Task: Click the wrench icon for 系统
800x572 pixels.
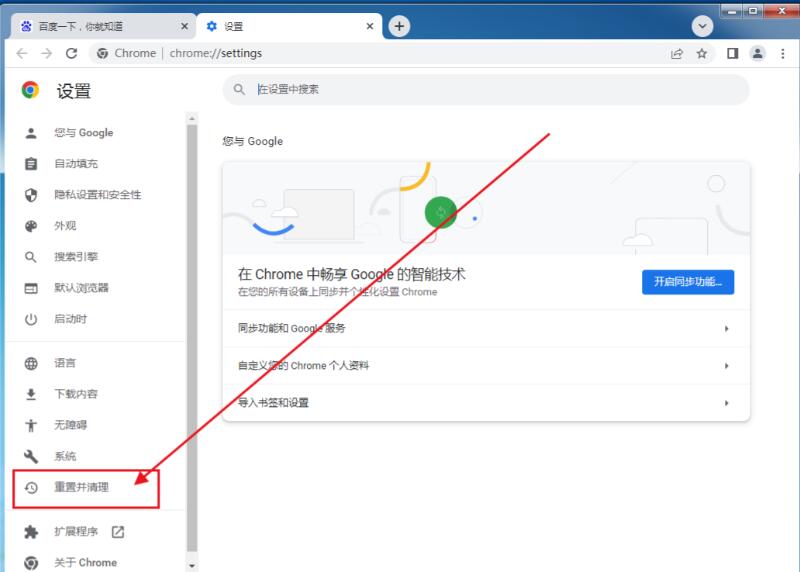Action: click(31, 456)
